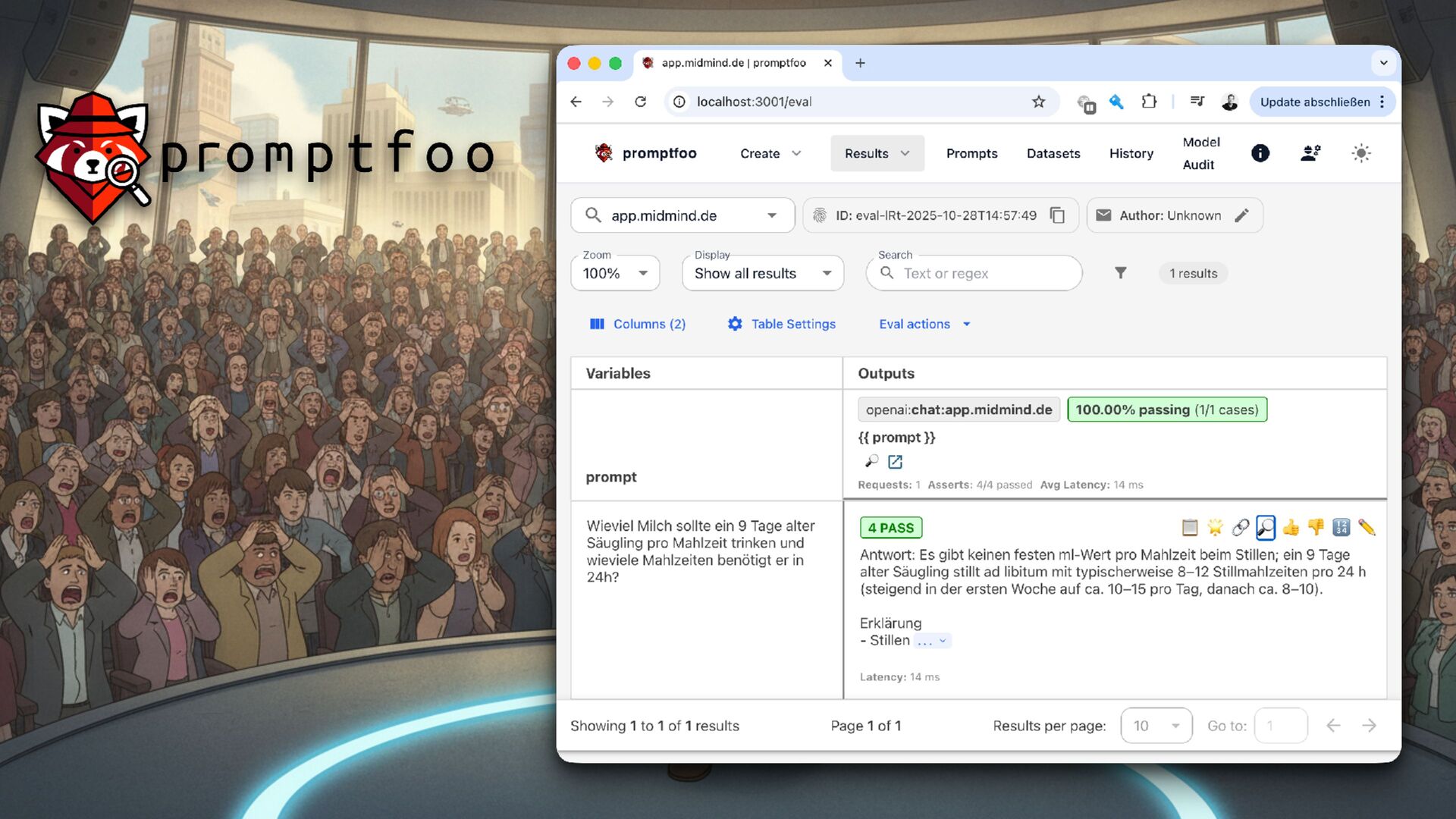The width and height of the screenshot is (1456, 819).
Task: Open the Prompts nav item
Action: (x=971, y=153)
